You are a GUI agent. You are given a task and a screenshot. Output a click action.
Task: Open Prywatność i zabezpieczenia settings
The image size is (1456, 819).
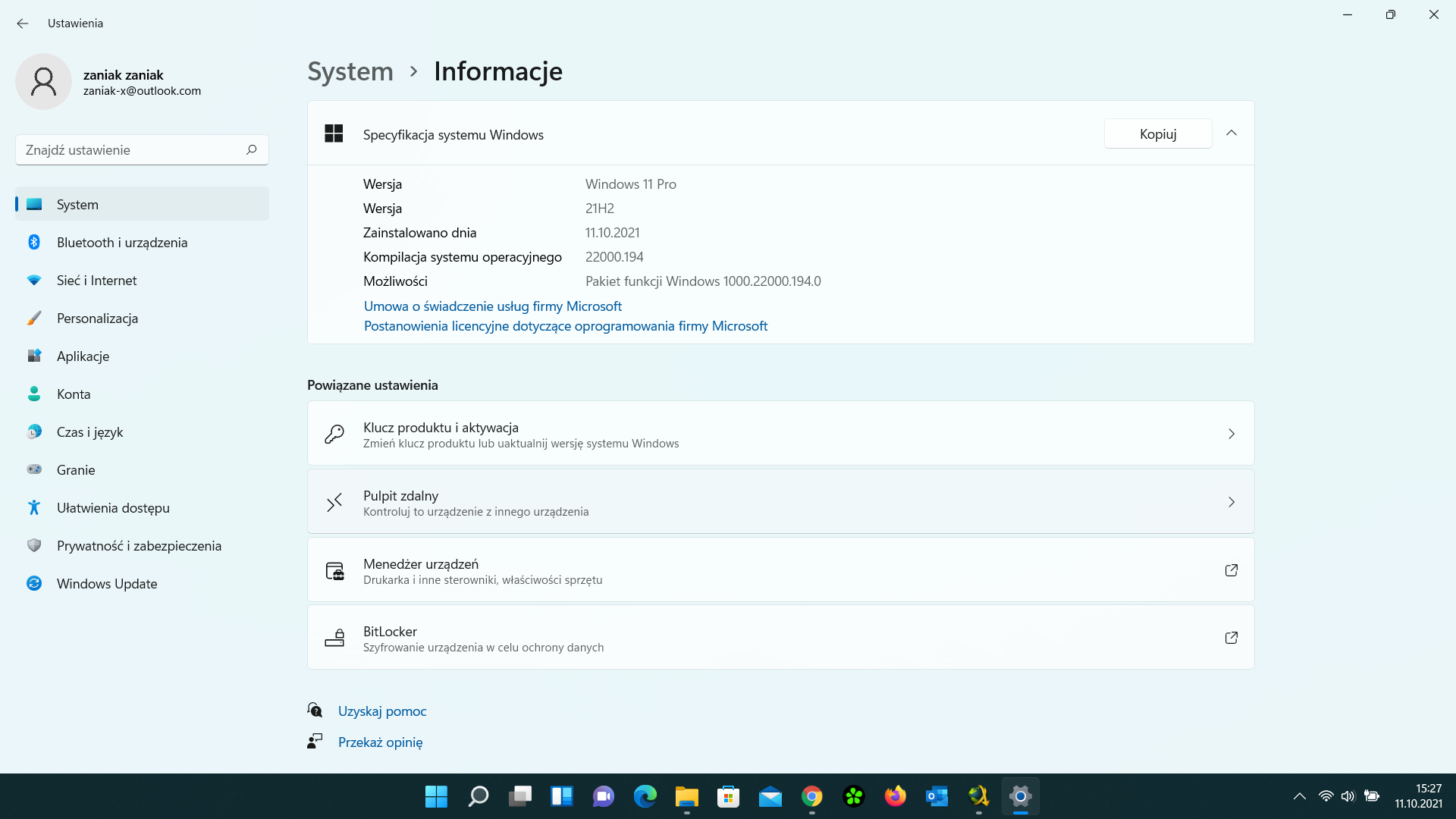click(x=142, y=545)
